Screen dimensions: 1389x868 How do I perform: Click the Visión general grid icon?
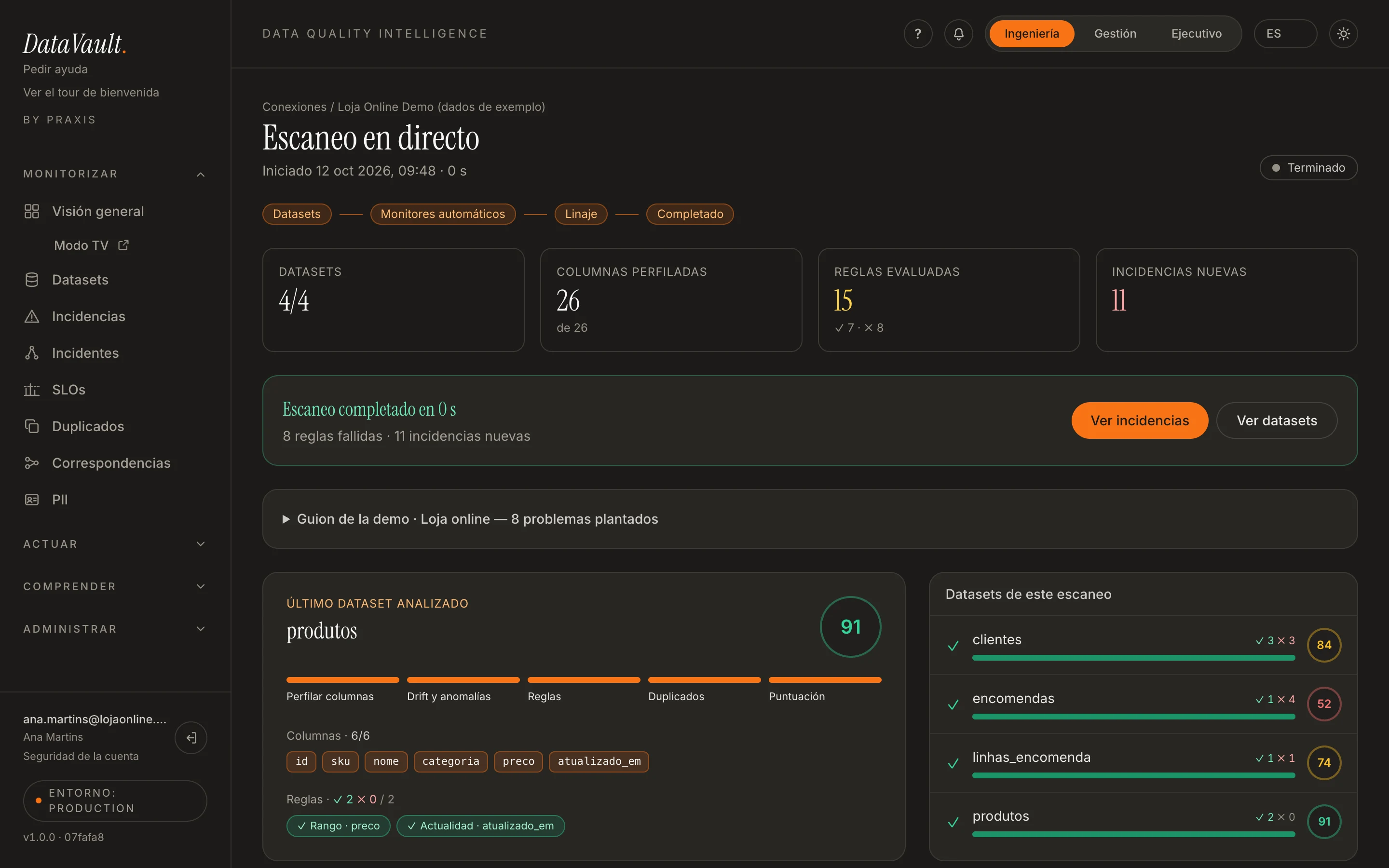click(x=31, y=211)
